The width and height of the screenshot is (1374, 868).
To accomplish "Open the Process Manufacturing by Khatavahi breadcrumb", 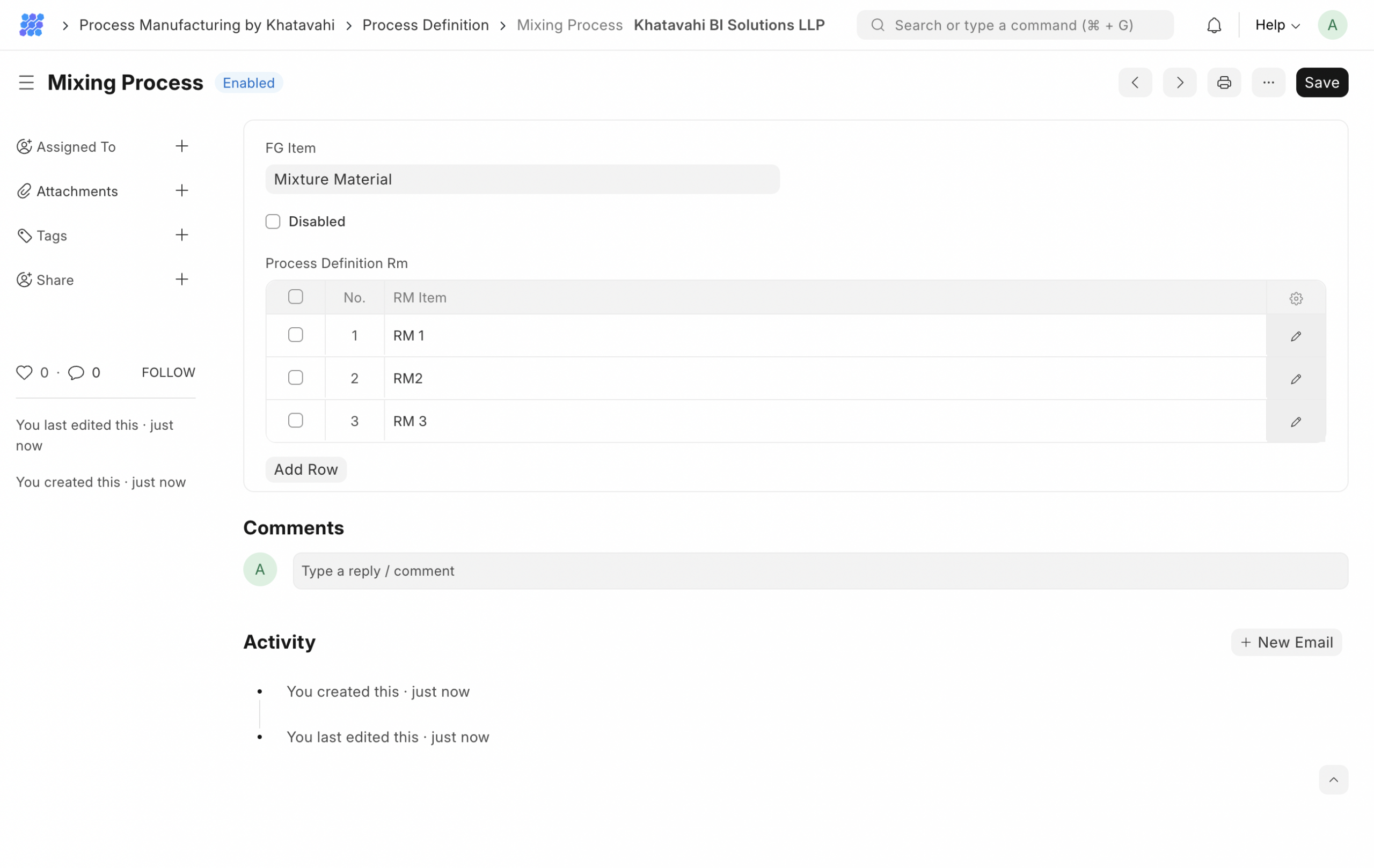I will (x=207, y=25).
